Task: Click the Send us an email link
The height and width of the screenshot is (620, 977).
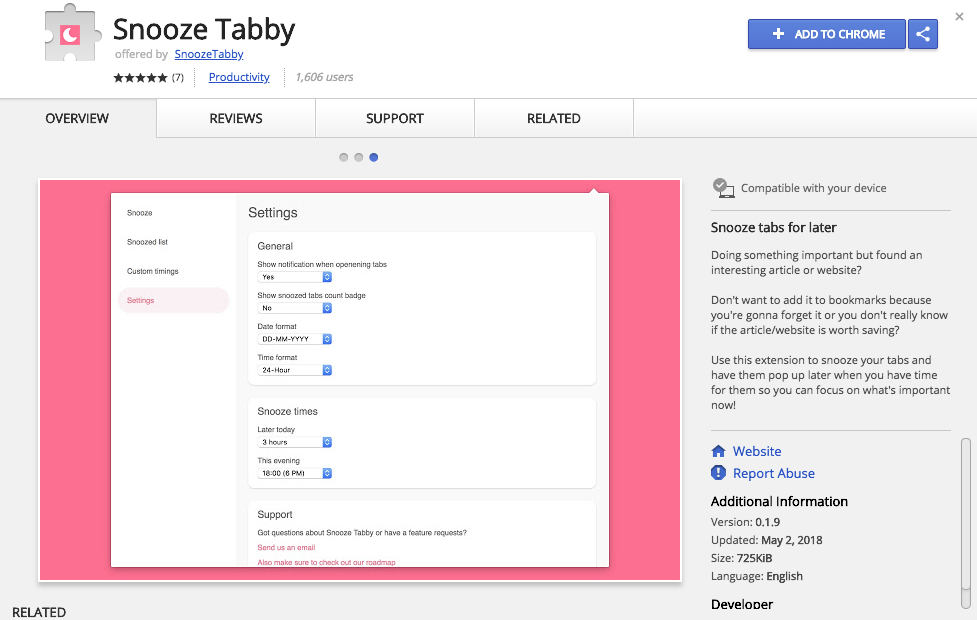Action: (287, 548)
